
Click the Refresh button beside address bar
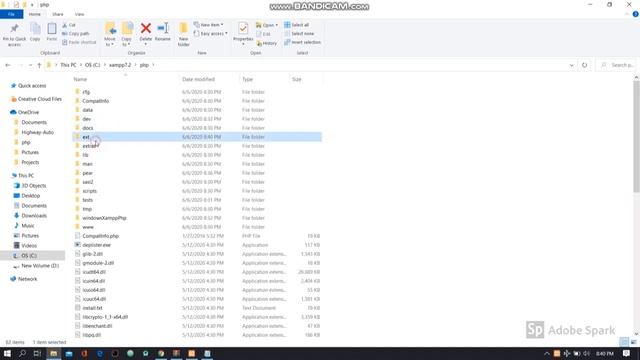(x=584, y=65)
